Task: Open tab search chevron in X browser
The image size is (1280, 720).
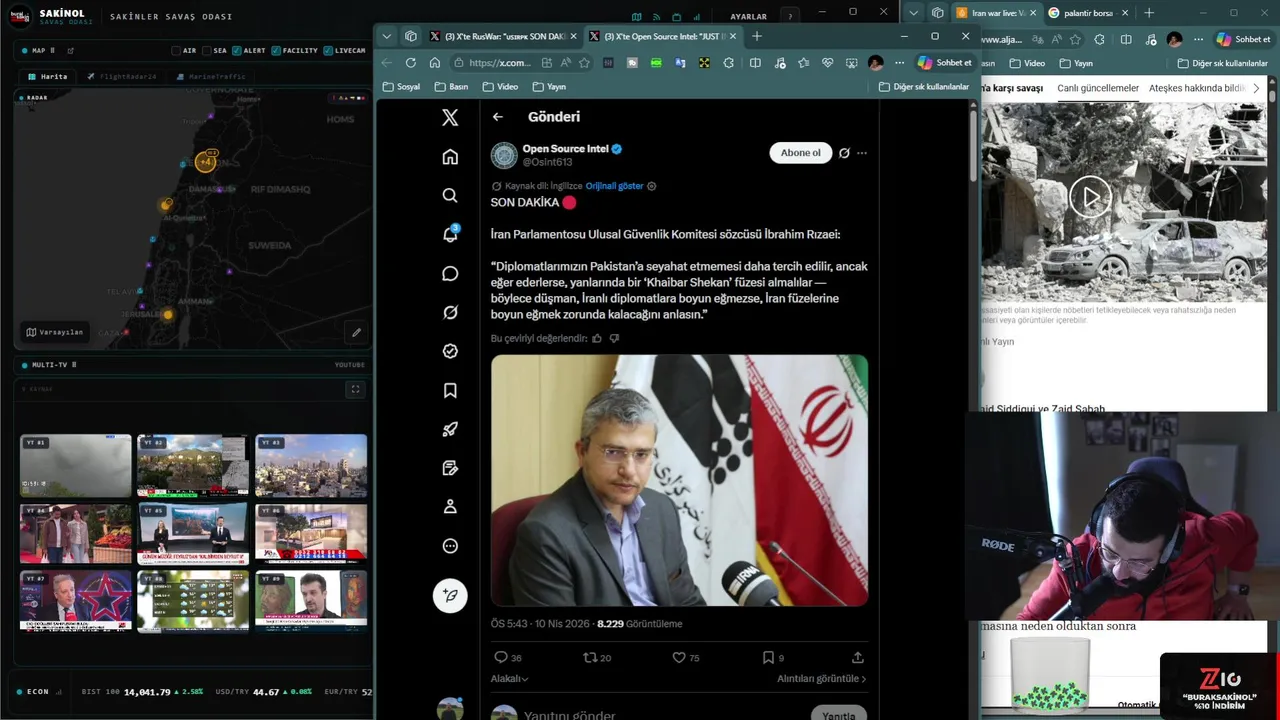Action: click(x=387, y=36)
